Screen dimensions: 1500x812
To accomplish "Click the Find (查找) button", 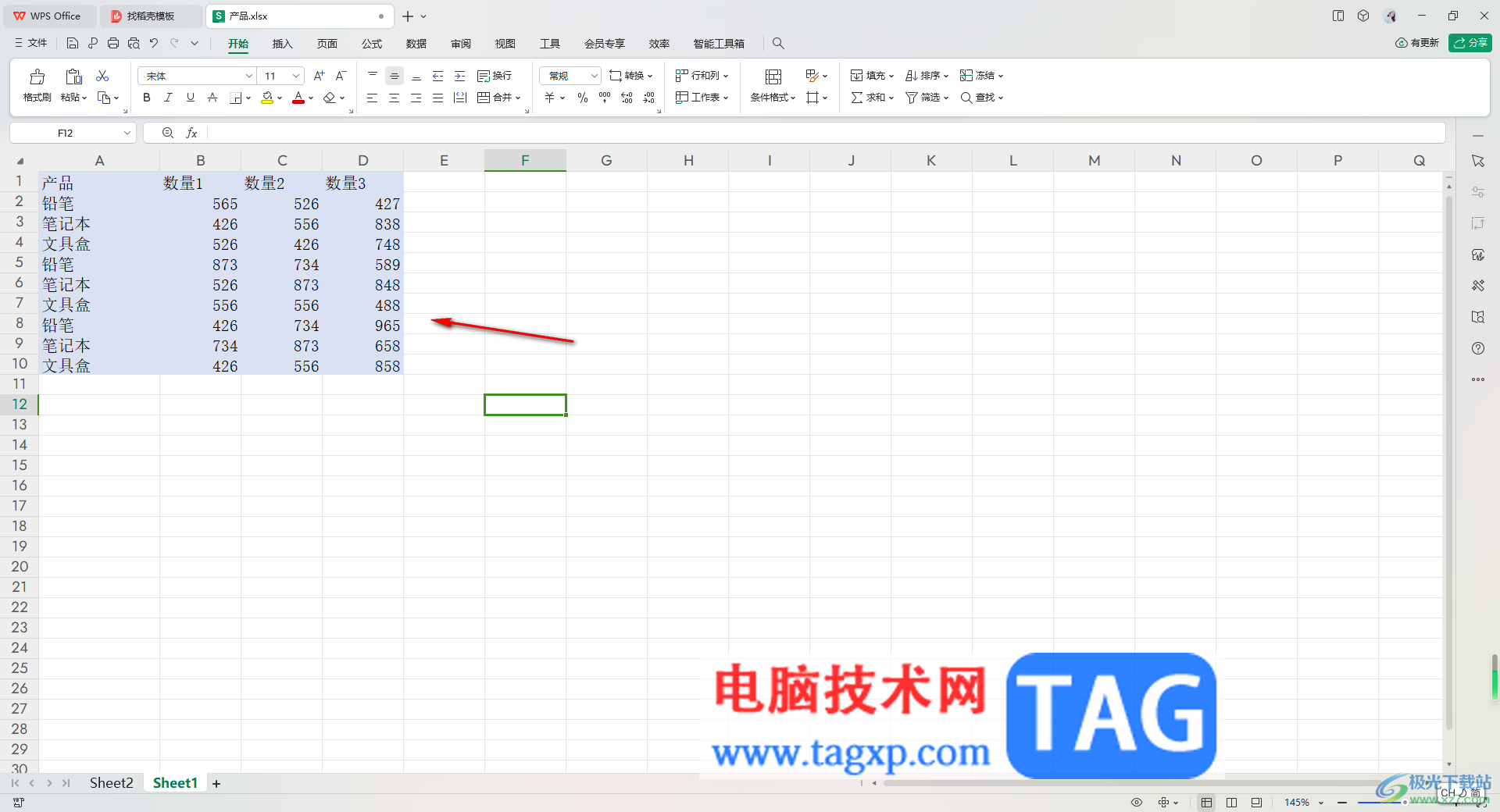I will [981, 98].
